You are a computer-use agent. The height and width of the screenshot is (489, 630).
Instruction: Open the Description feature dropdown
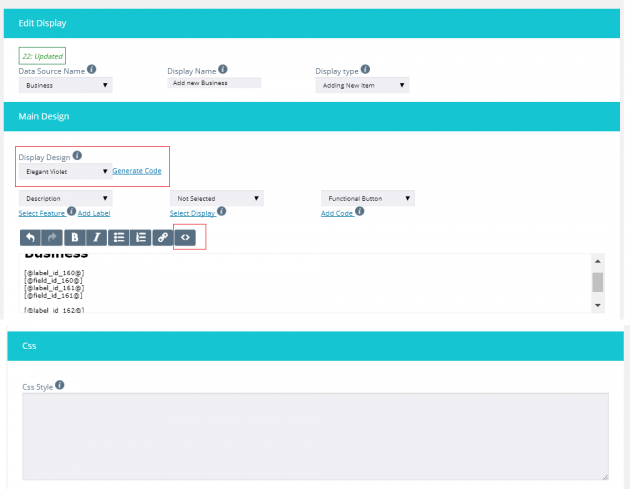[65, 198]
